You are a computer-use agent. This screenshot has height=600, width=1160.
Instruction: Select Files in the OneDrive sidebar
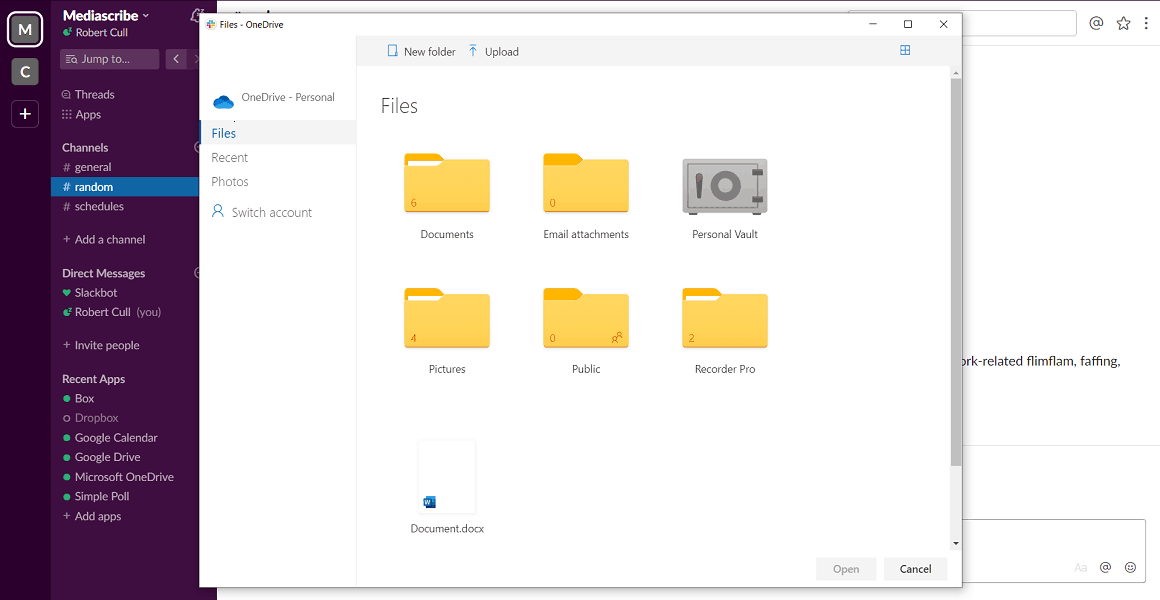pyautogui.click(x=278, y=133)
